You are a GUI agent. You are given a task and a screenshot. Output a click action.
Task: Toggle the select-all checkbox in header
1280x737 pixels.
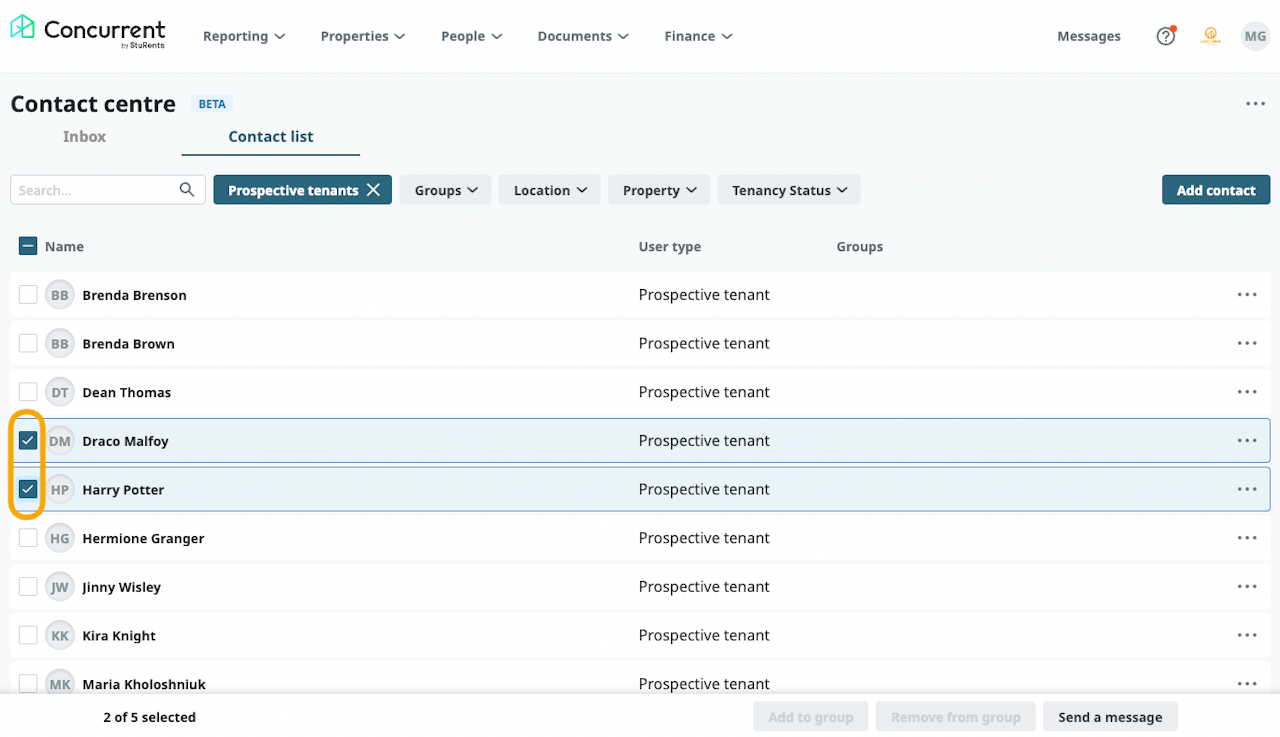[x=28, y=246]
